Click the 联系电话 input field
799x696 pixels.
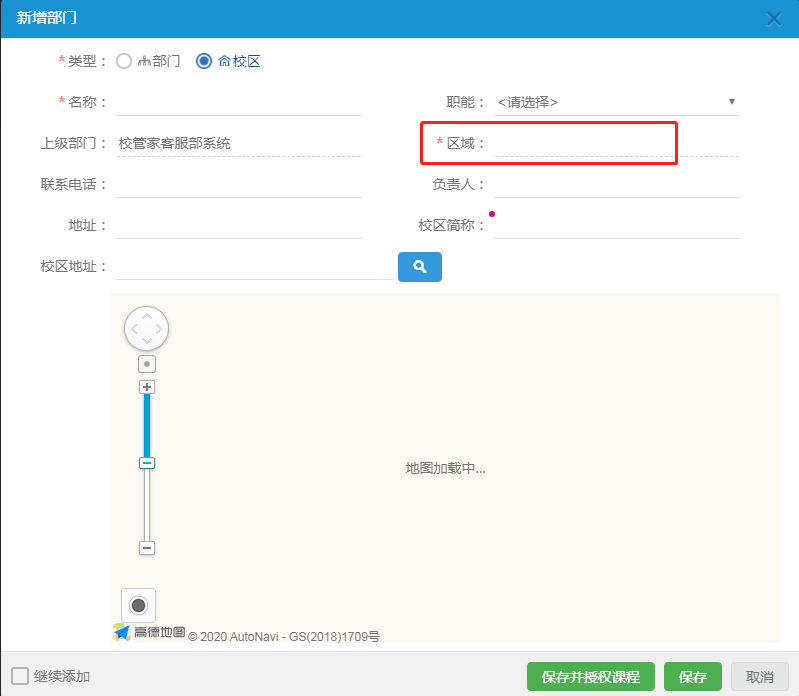(x=238, y=184)
